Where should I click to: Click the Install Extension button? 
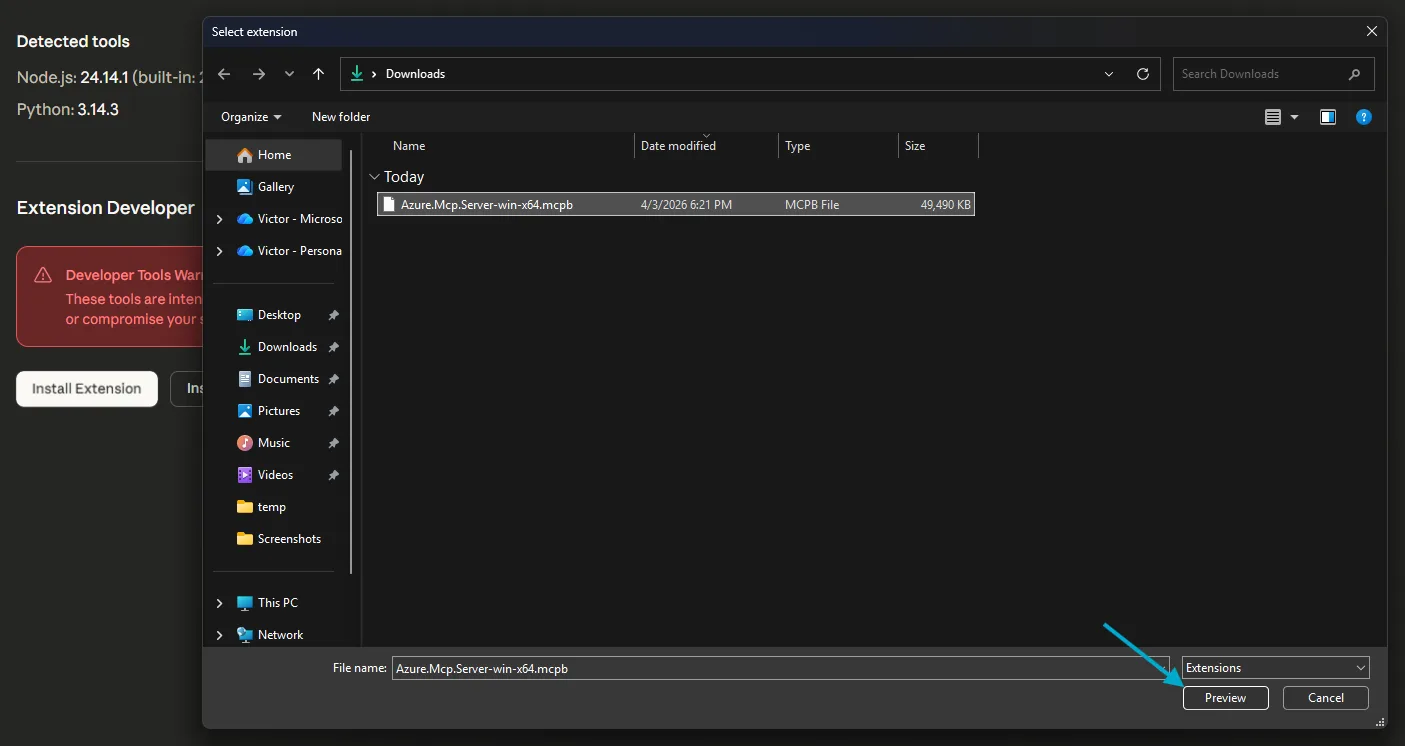point(86,389)
